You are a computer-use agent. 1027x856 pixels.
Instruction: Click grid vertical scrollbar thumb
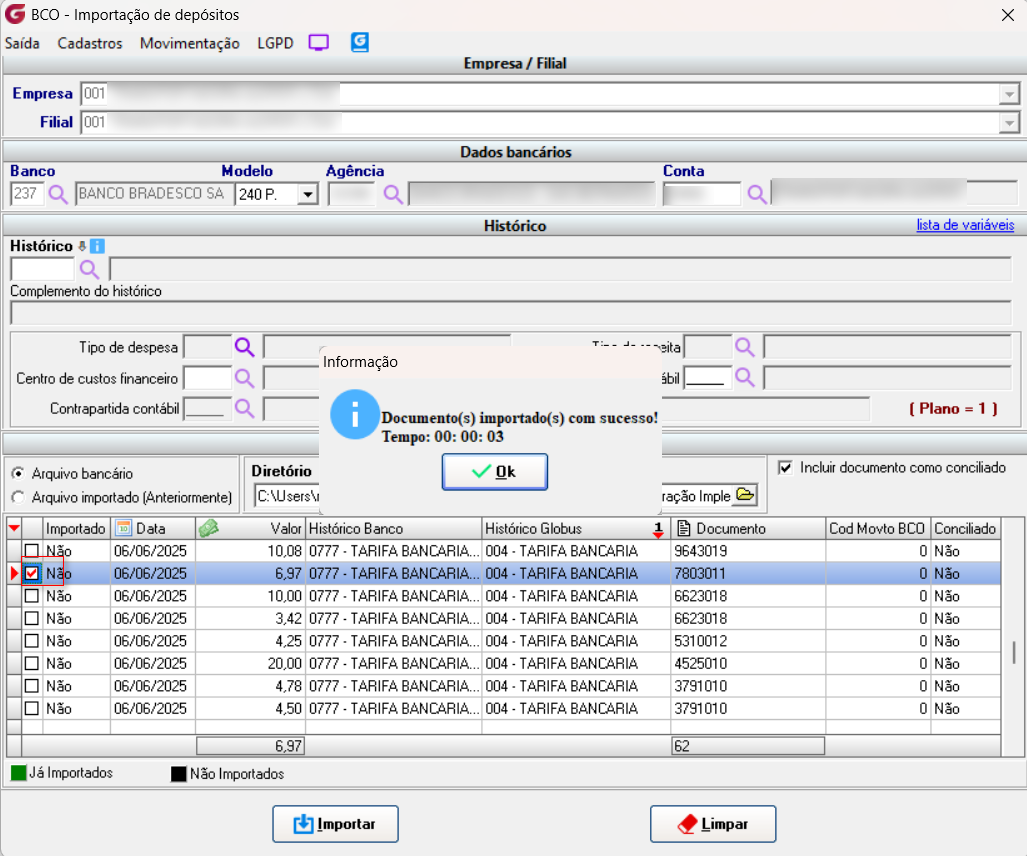click(x=1013, y=652)
